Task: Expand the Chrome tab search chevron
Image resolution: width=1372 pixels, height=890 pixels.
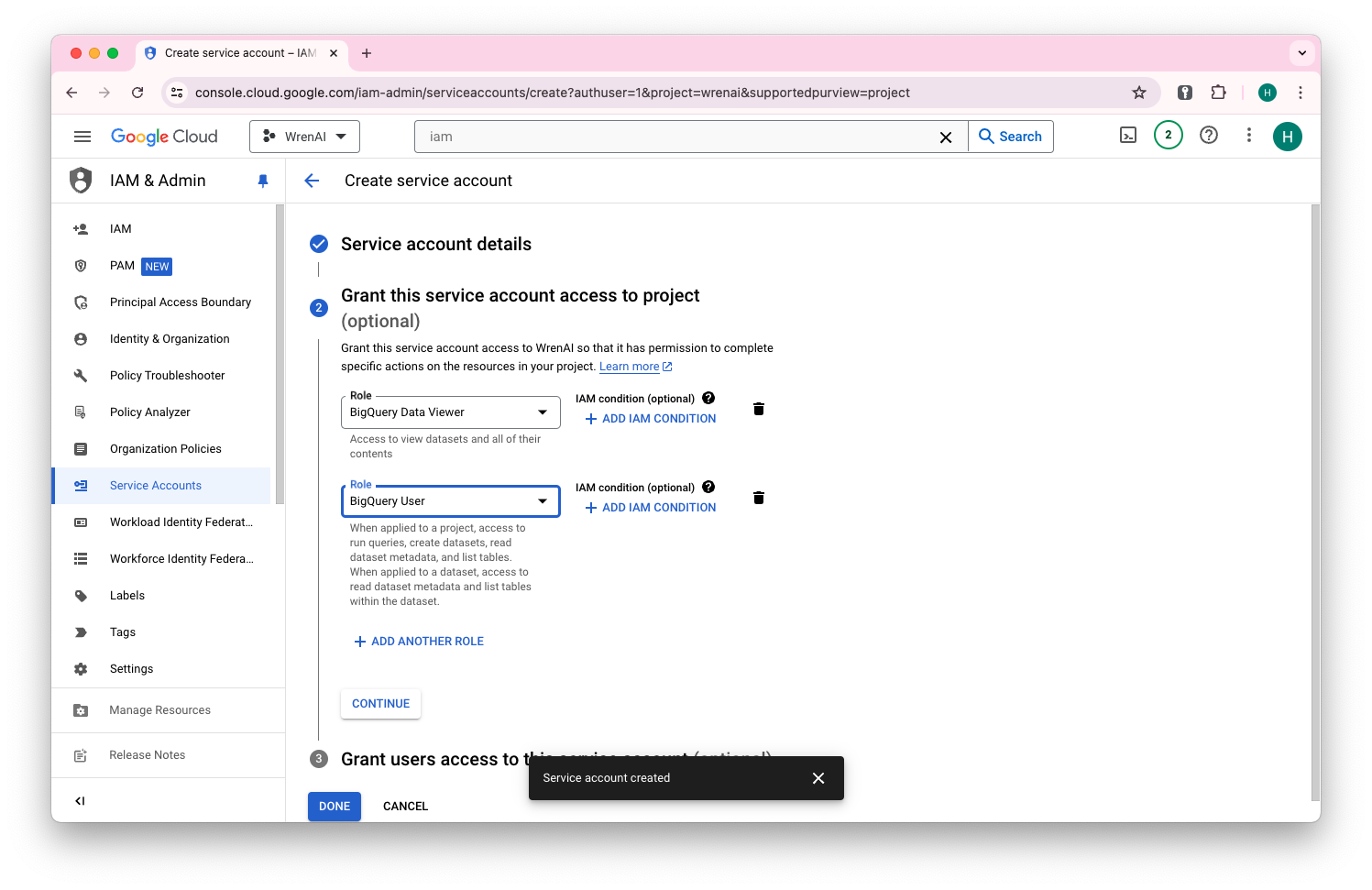Action: [x=1302, y=53]
